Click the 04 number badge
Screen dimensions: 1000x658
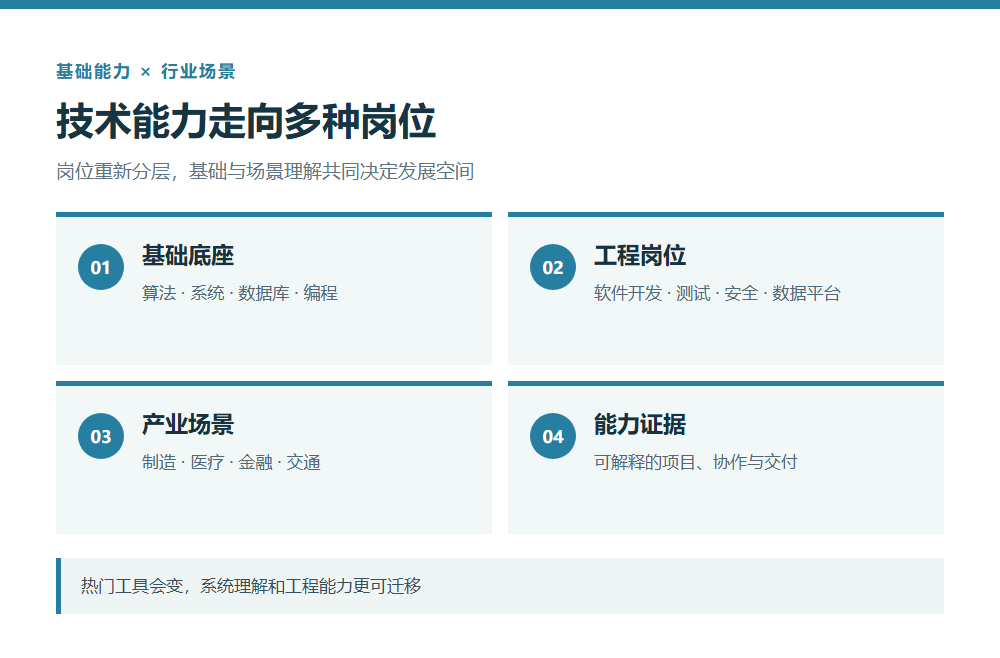pyautogui.click(x=553, y=436)
